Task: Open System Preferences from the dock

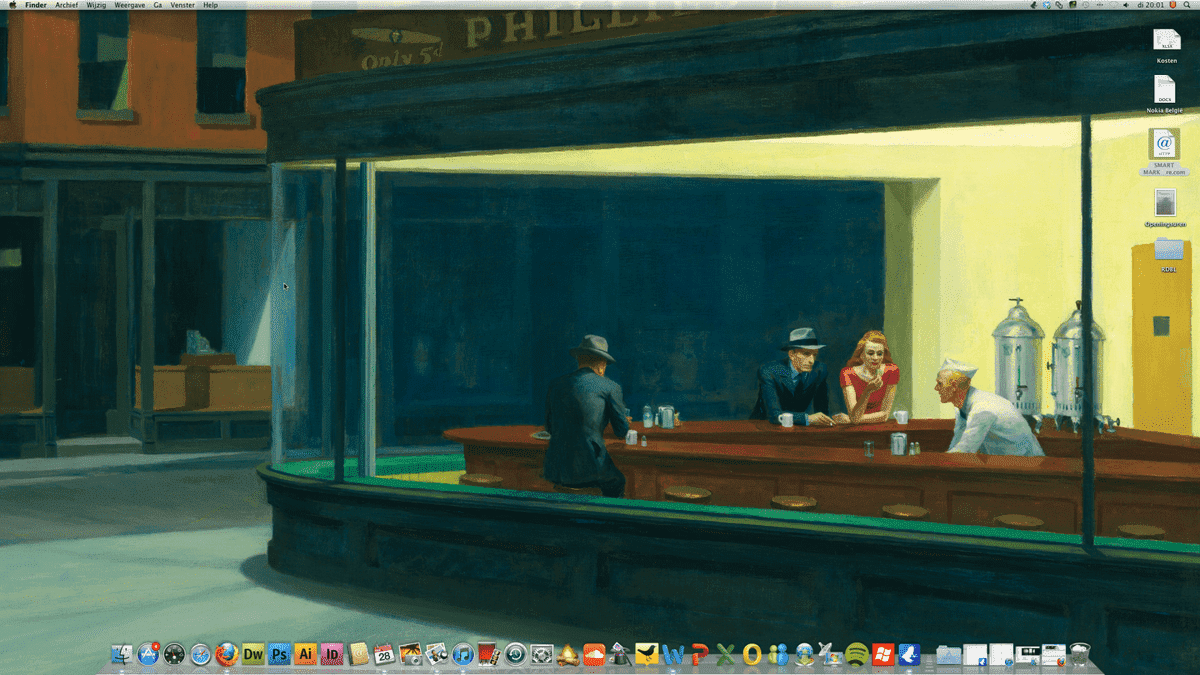Action: [x=542, y=655]
